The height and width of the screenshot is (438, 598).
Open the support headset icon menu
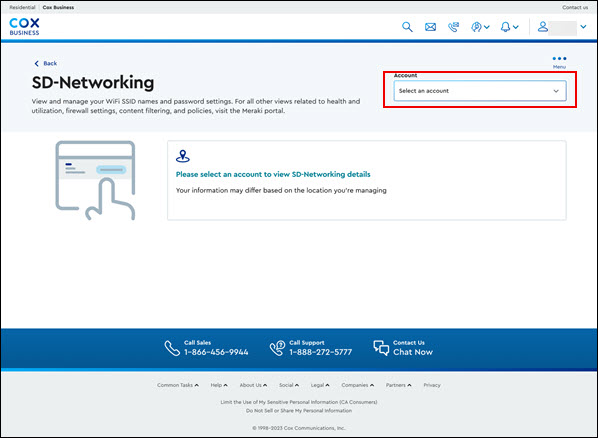click(x=476, y=27)
